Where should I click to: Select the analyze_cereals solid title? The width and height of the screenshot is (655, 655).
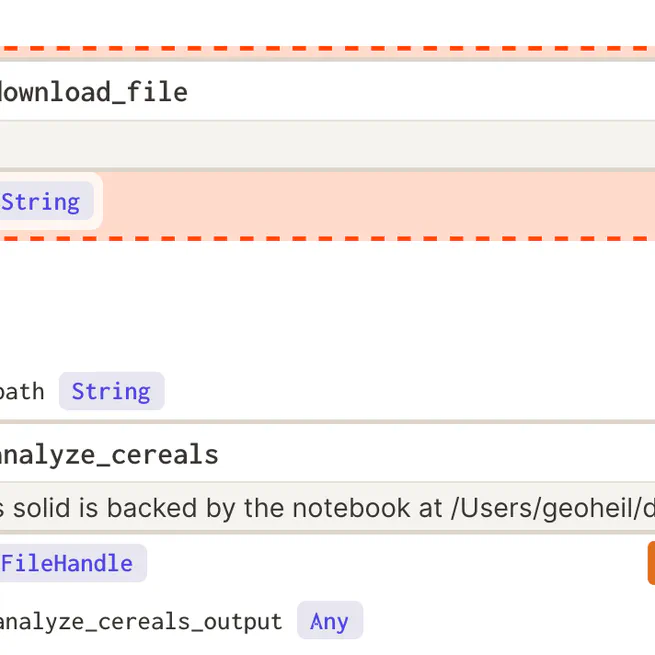point(108,455)
